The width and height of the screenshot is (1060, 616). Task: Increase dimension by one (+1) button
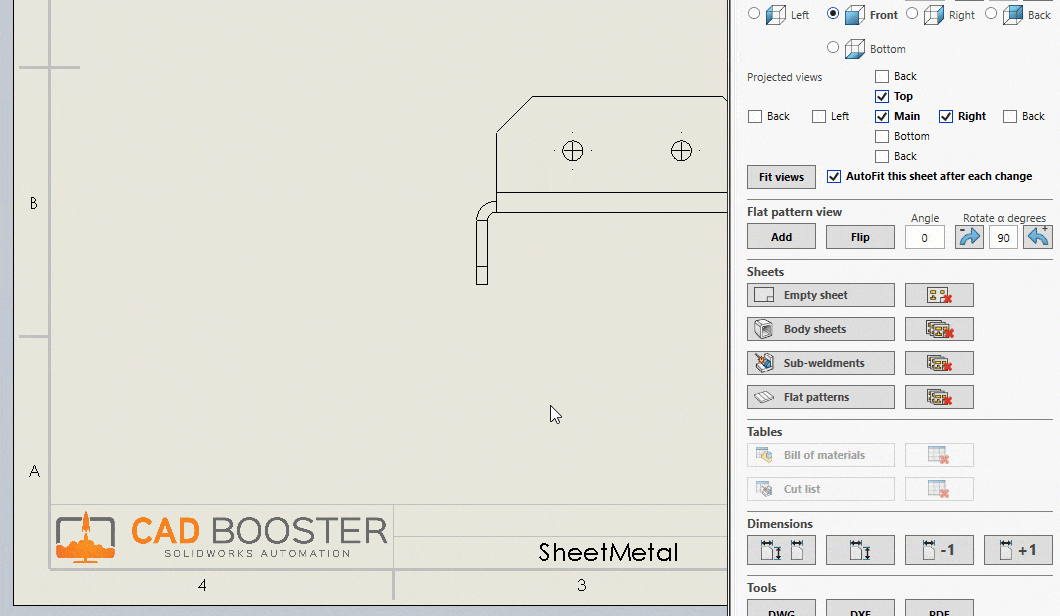click(x=1018, y=550)
